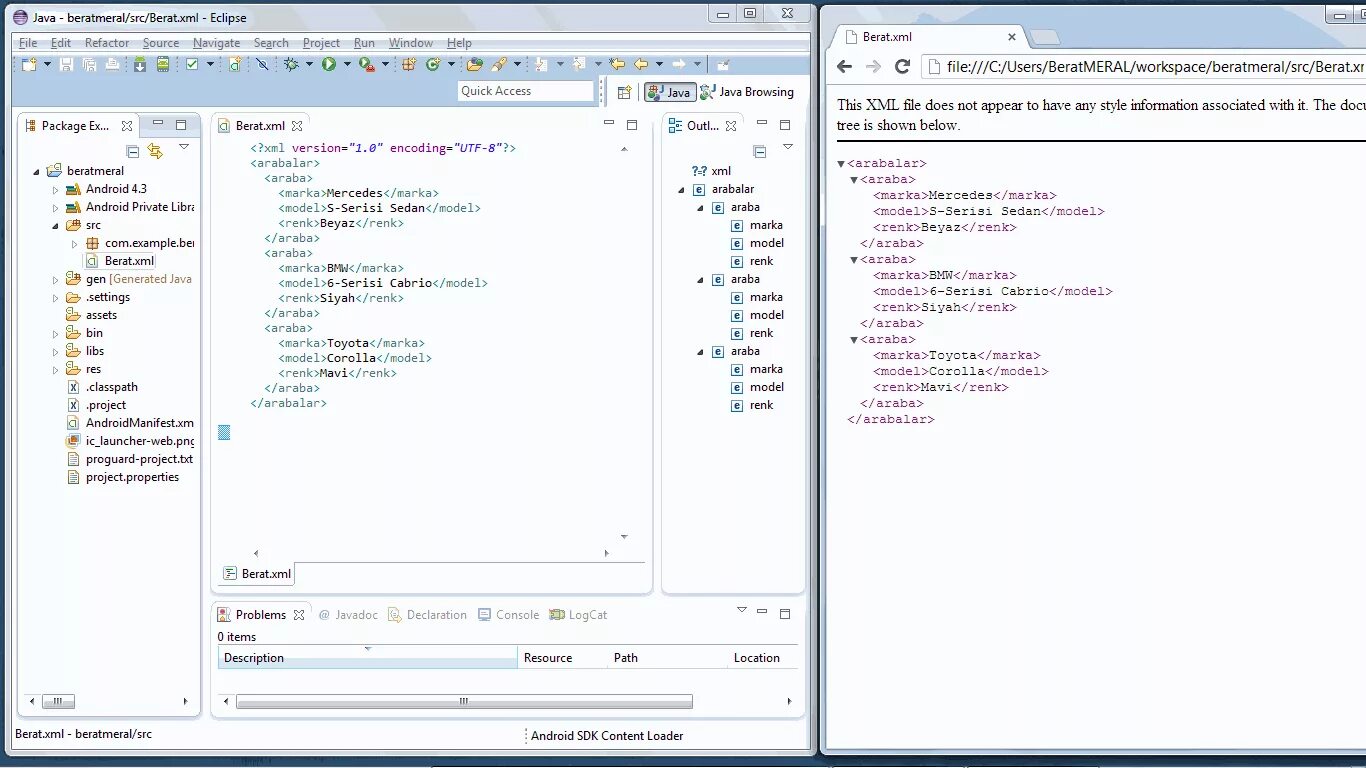Open the Android Virtual Device Manager icon
1366x768 pixels.
click(163, 64)
